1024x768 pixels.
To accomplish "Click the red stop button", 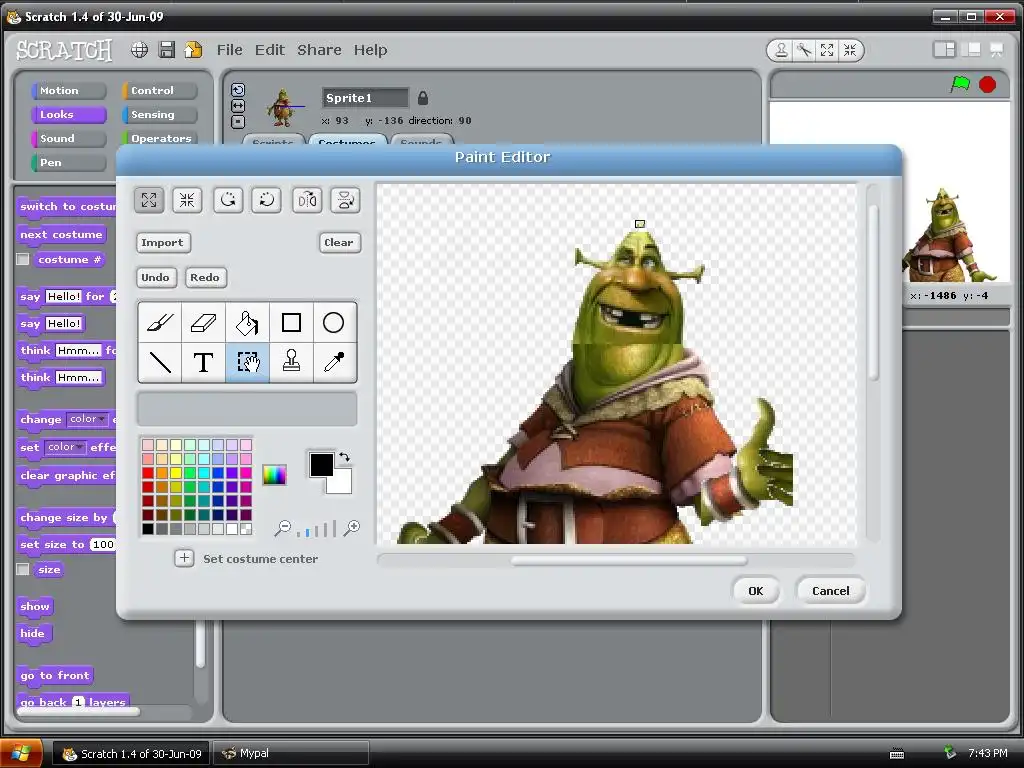I will click(987, 84).
